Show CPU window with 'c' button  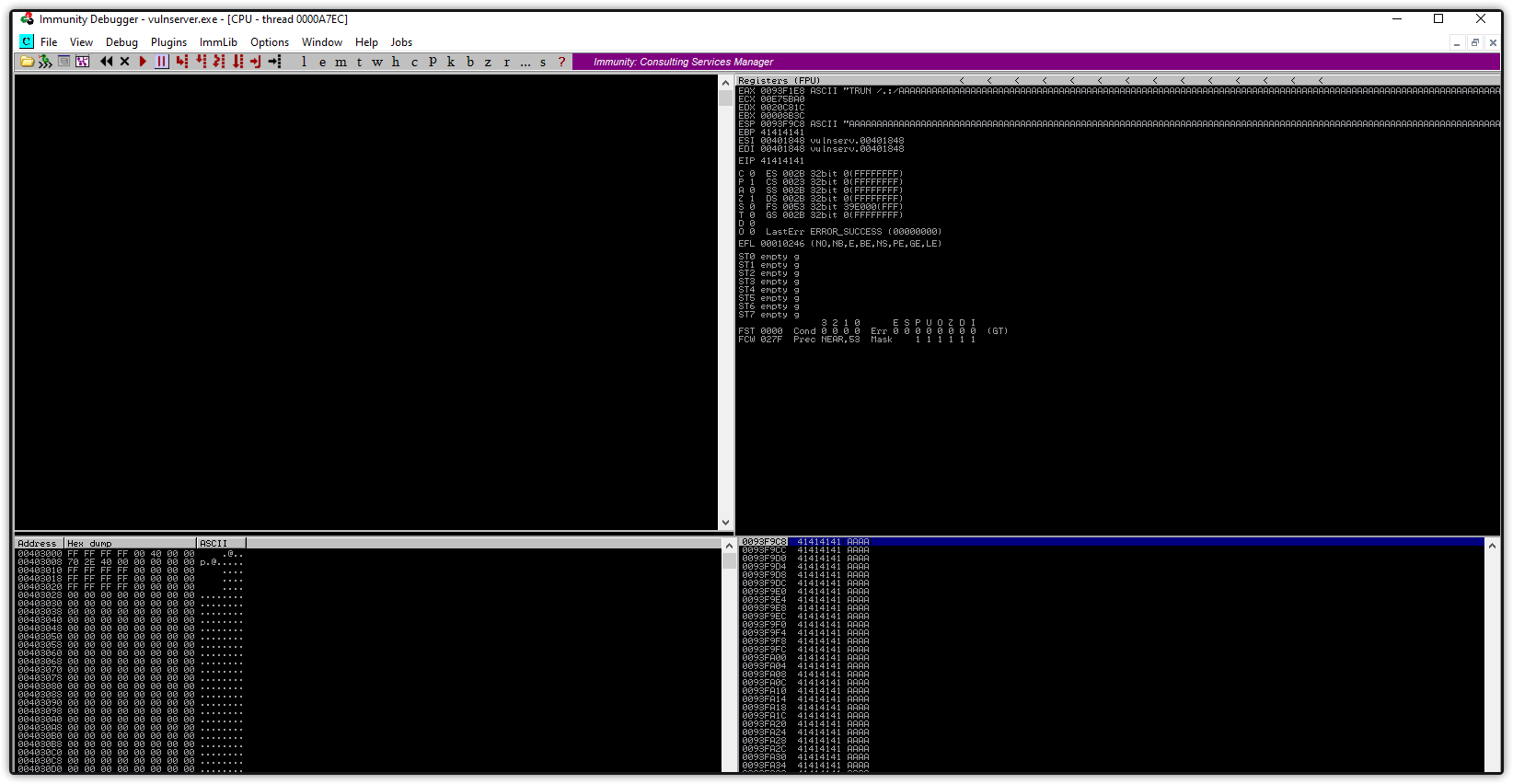click(414, 62)
